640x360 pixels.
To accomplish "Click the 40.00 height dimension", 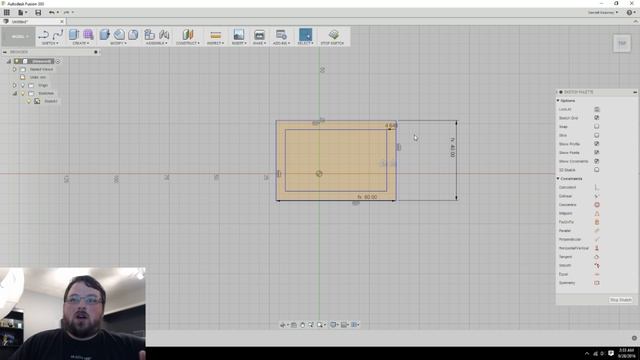I will click(452, 148).
